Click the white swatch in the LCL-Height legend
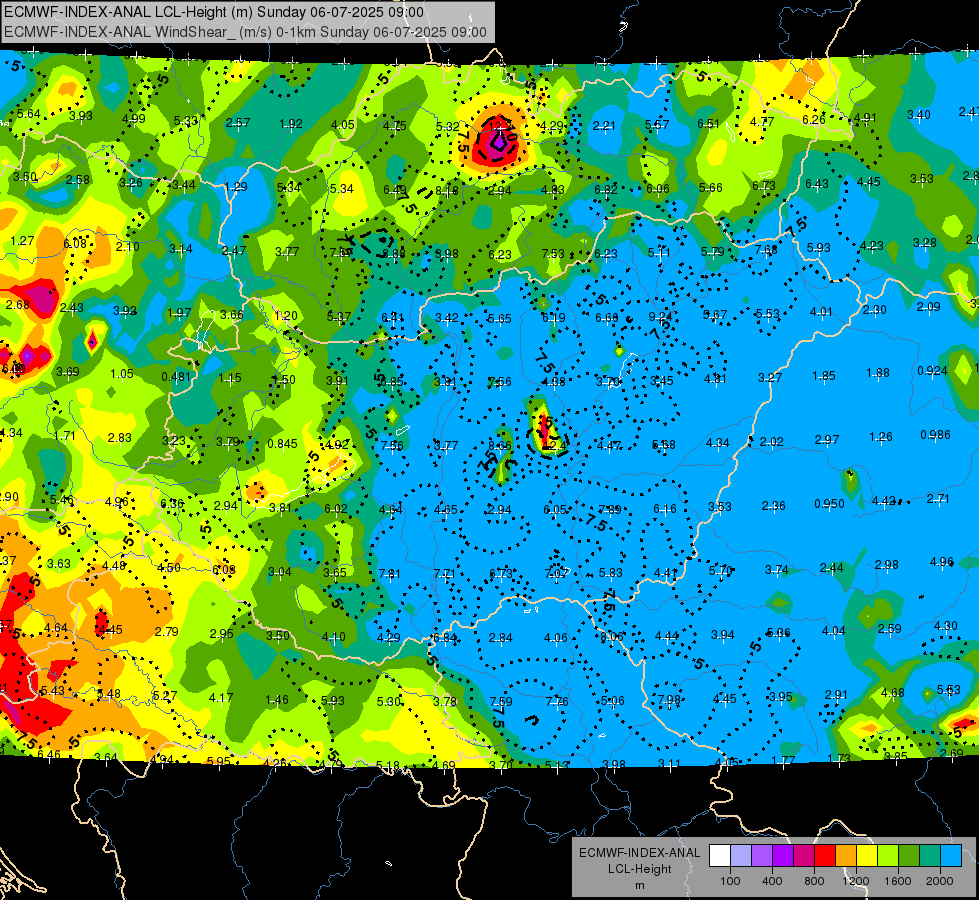This screenshot has width=979, height=900. pos(720,856)
